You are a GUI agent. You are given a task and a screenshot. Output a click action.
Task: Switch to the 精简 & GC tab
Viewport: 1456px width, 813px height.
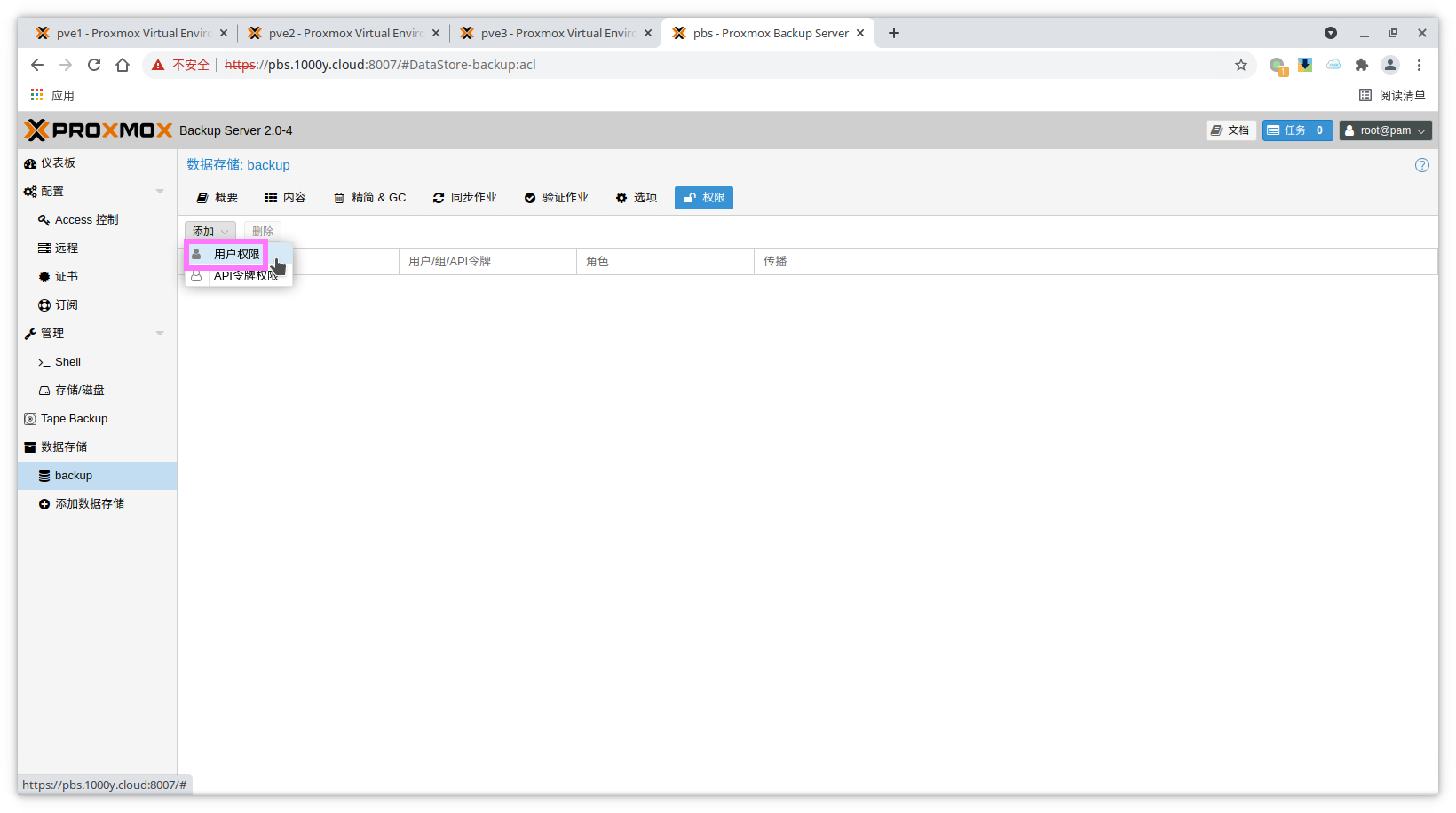point(369,198)
